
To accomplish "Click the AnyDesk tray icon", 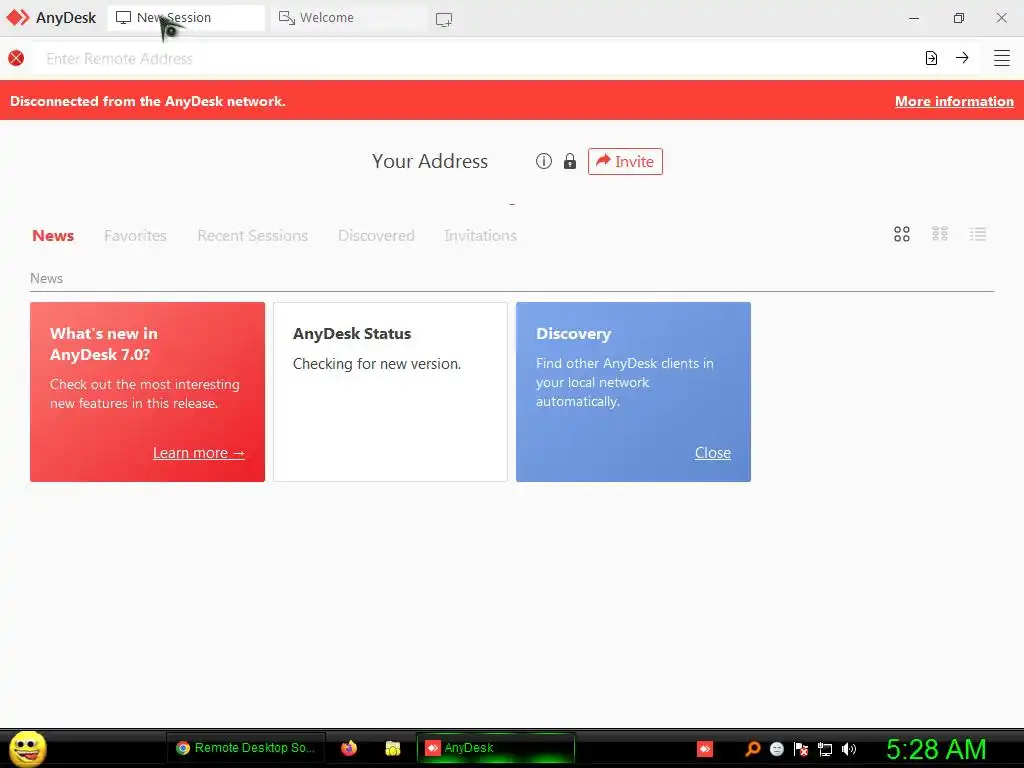I will pos(705,749).
